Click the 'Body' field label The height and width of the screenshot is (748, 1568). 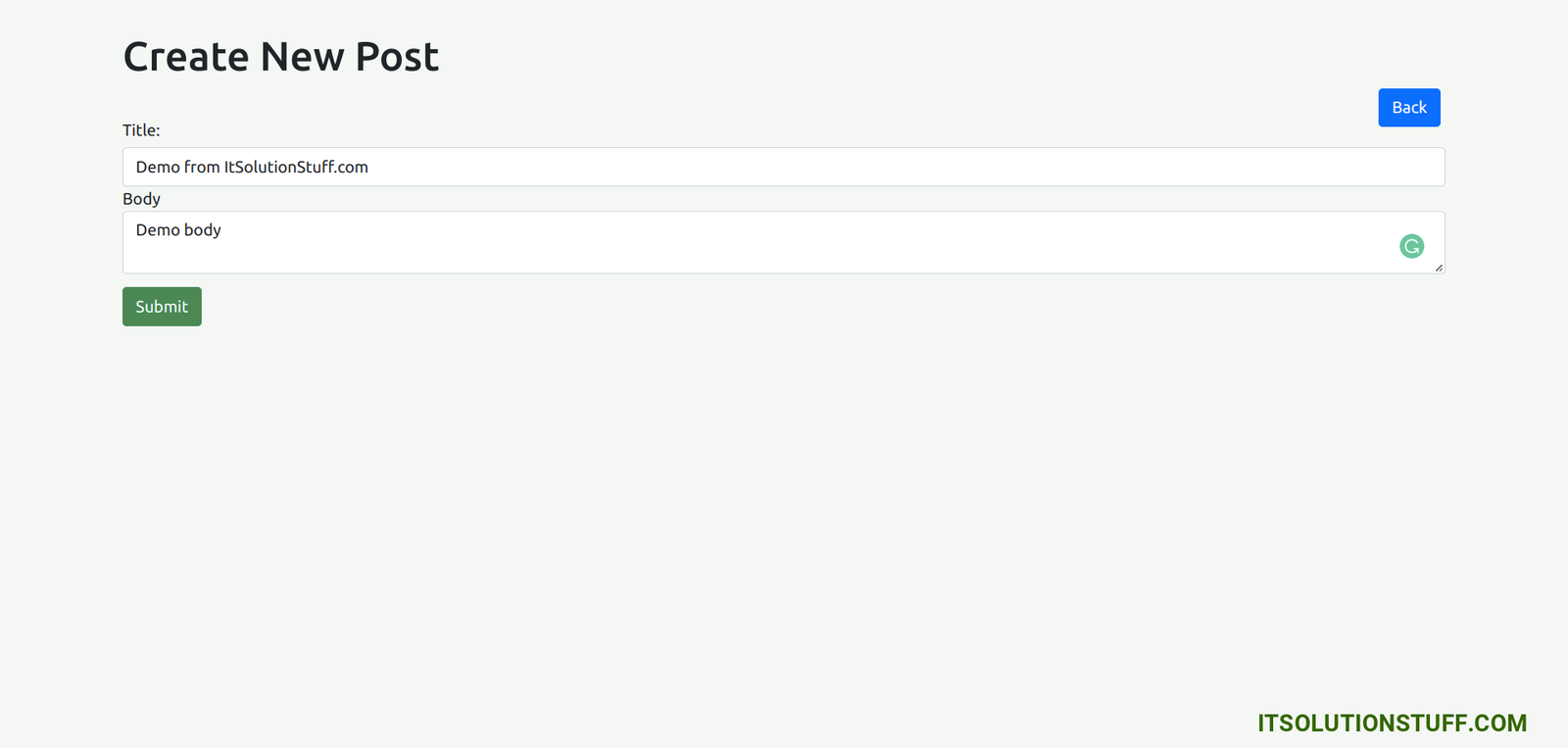tap(141, 199)
